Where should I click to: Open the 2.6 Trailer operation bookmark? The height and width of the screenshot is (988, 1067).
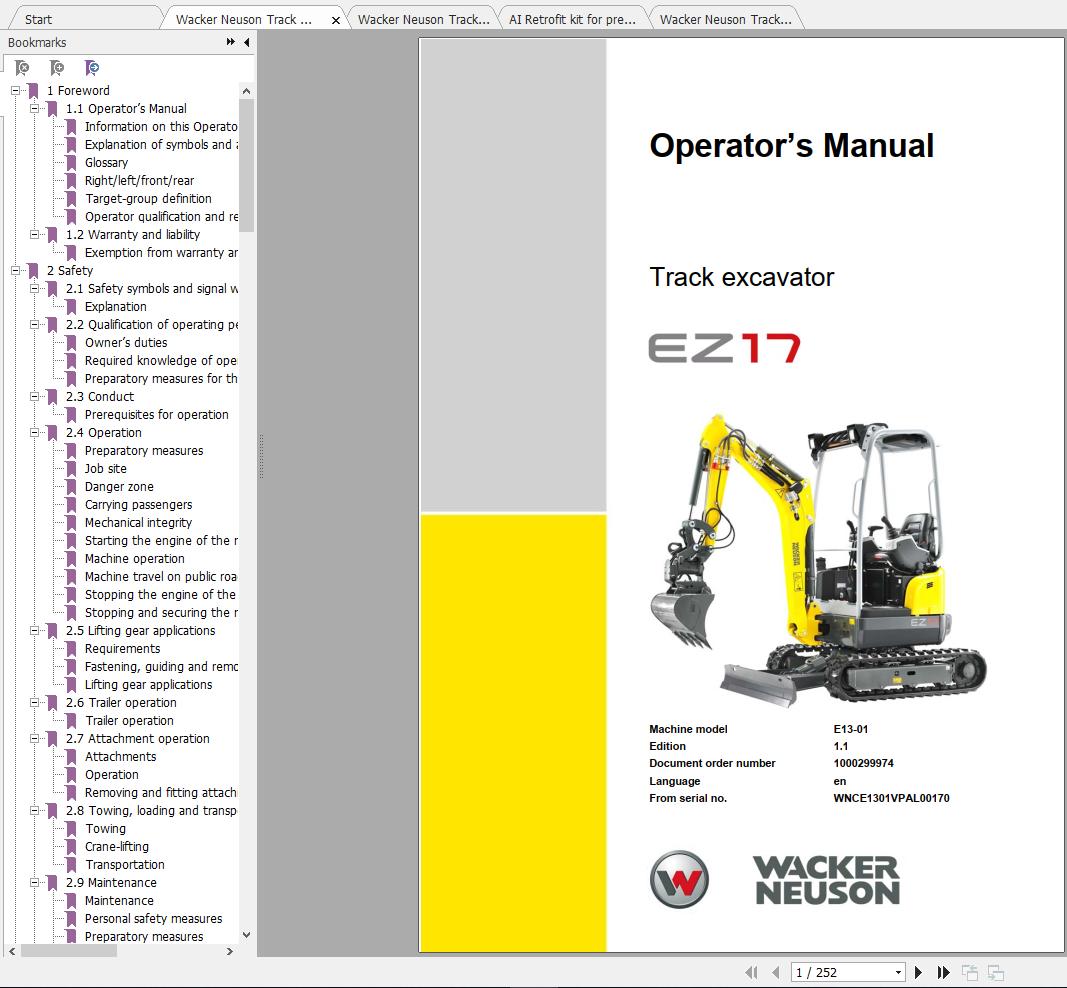coord(121,703)
